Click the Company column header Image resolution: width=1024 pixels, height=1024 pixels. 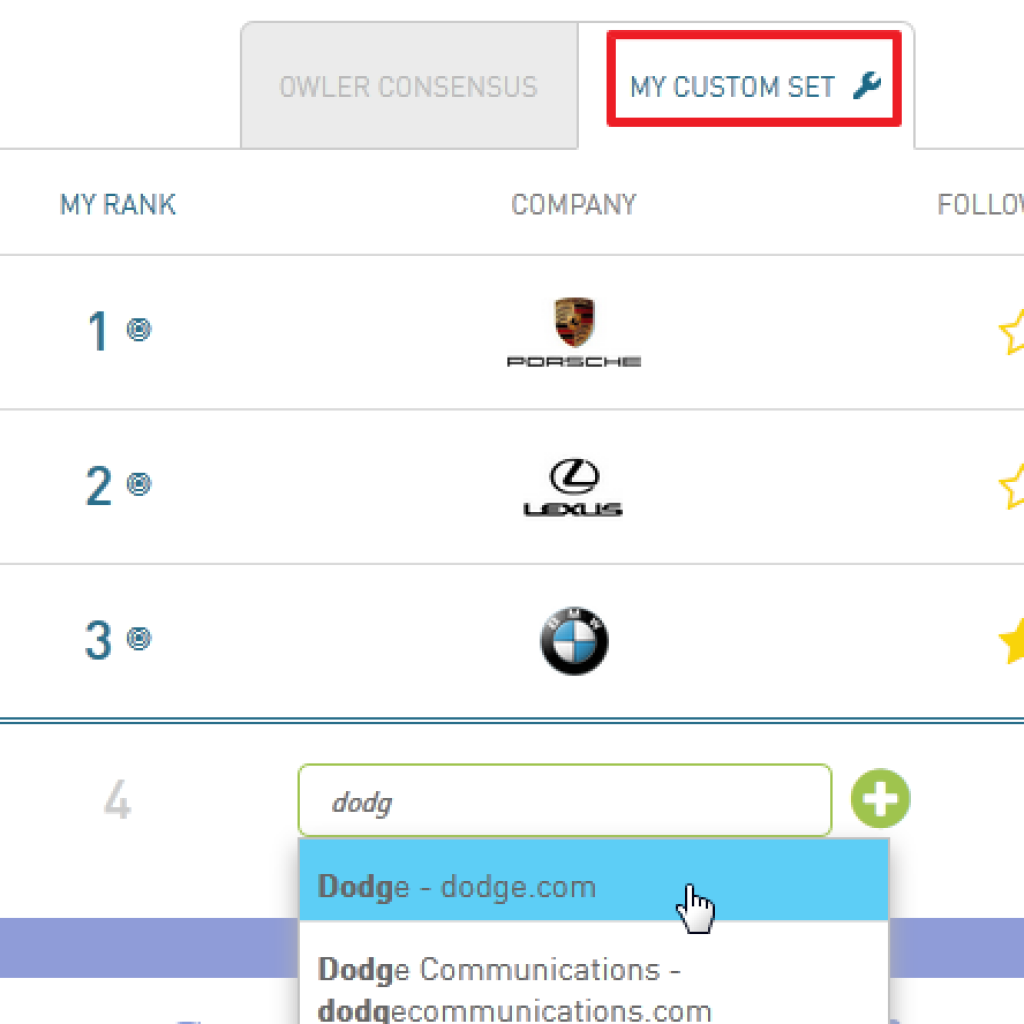(573, 205)
